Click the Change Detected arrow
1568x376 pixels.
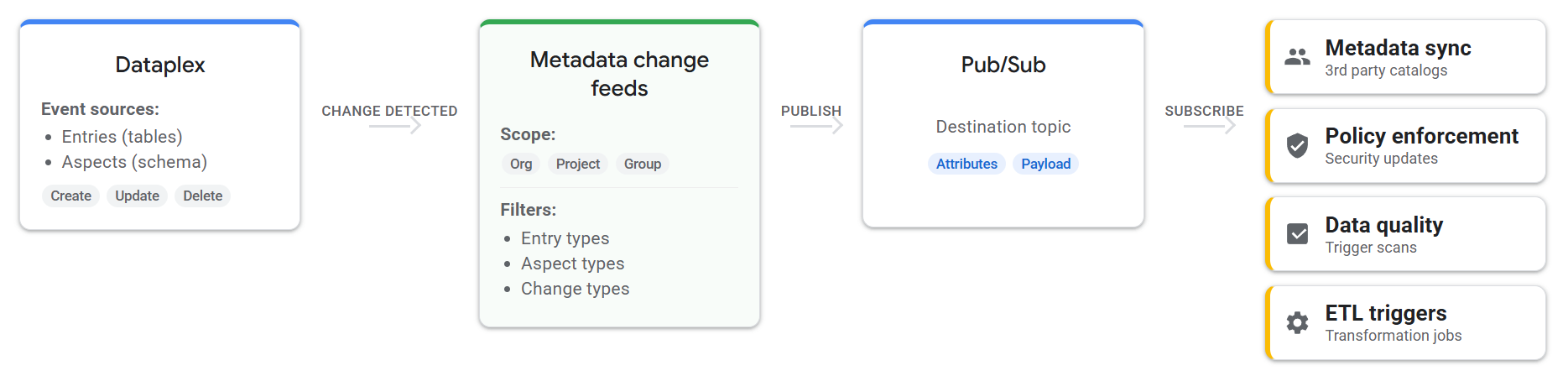(x=394, y=126)
